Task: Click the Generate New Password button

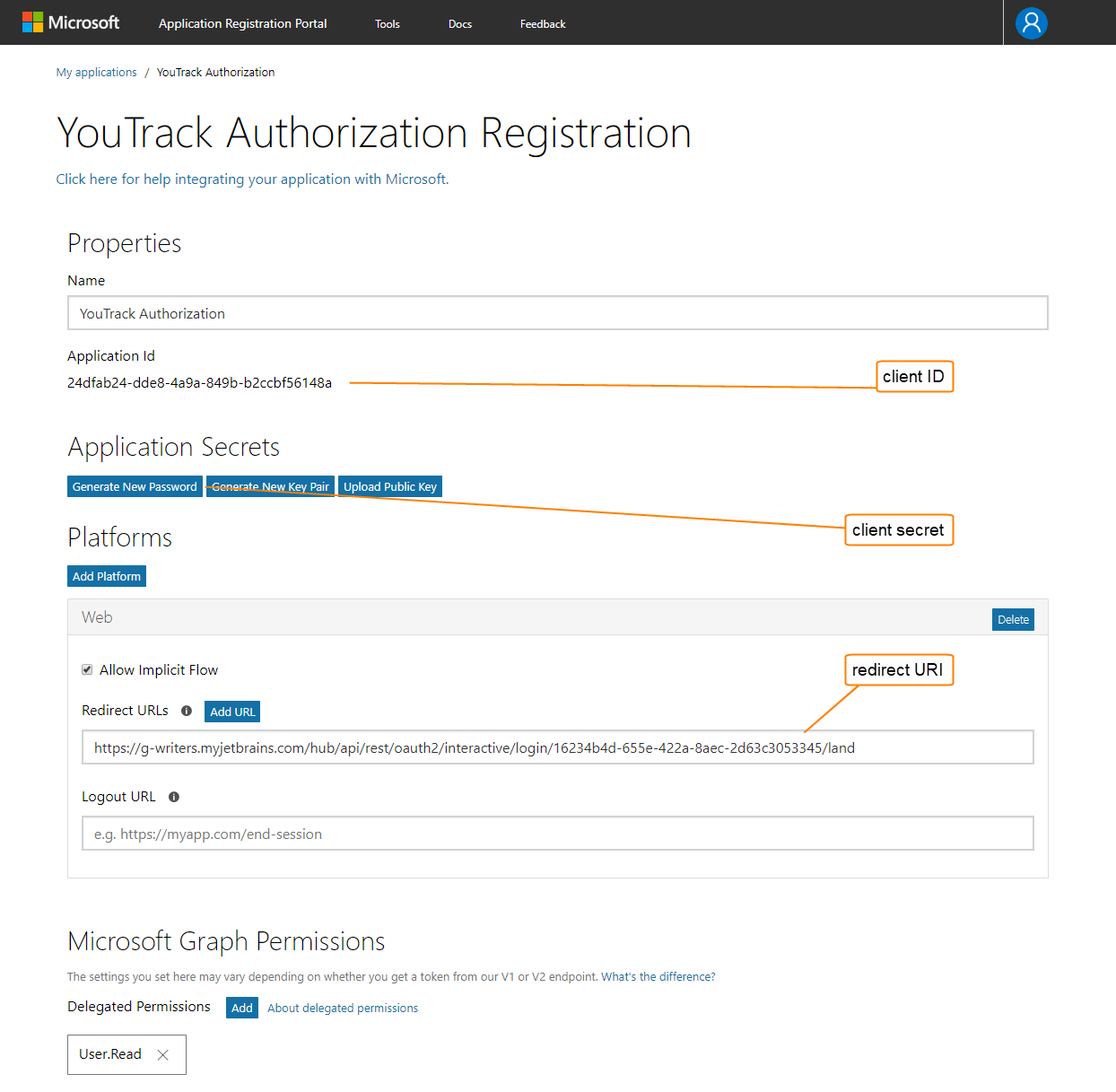Action: point(135,486)
